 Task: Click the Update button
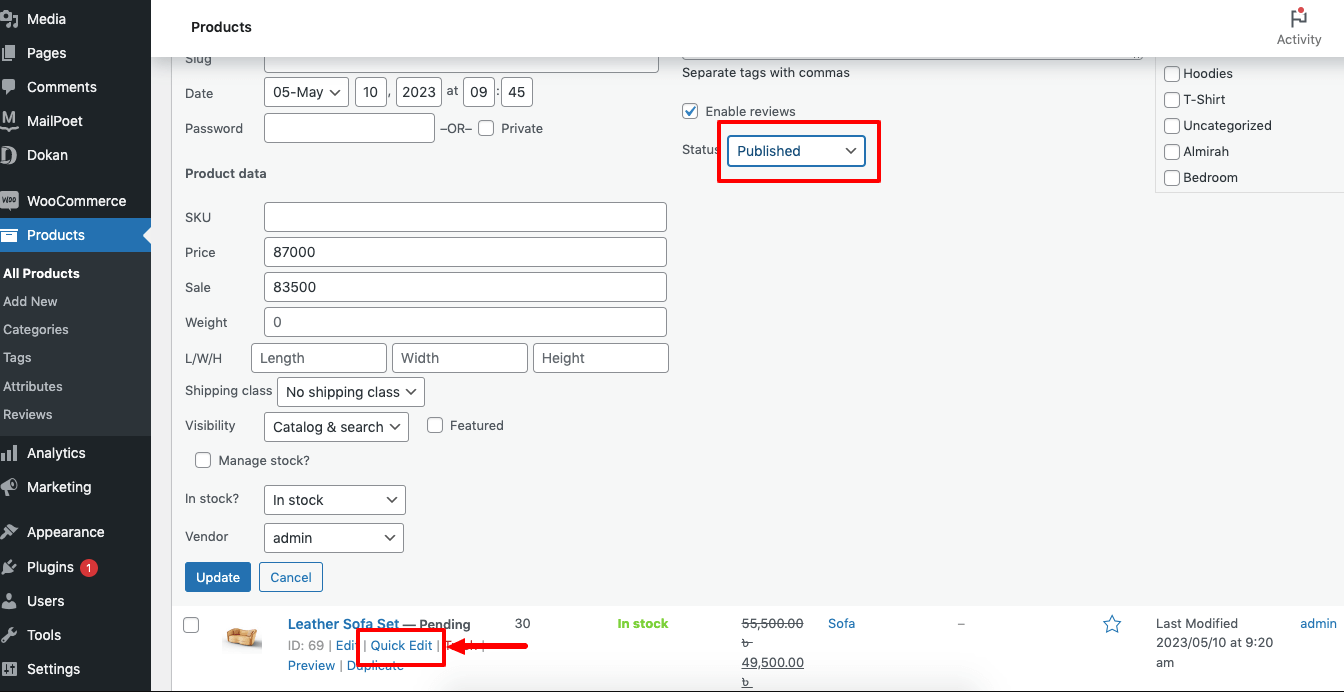tap(217, 577)
